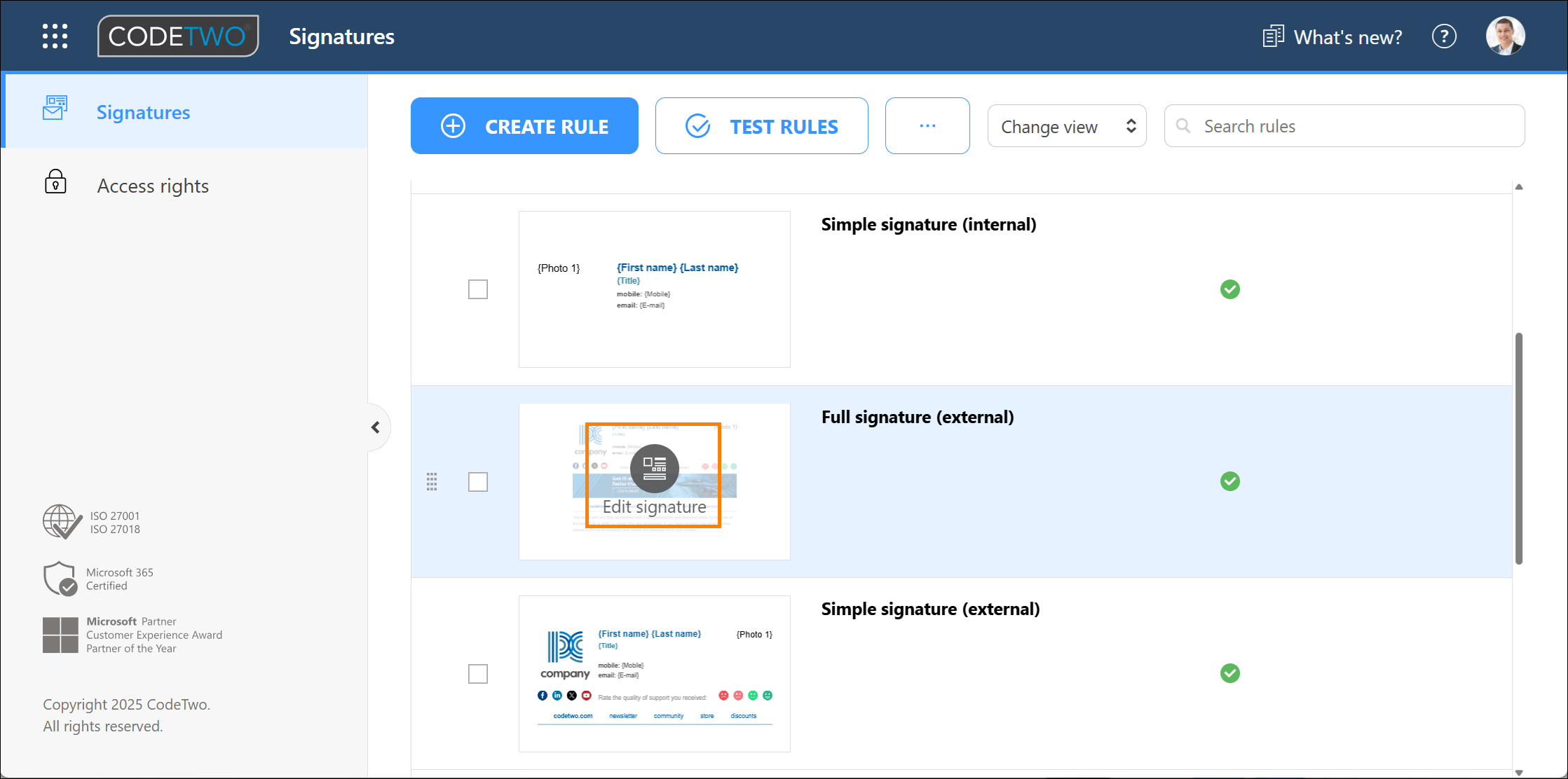The image size is (1568, 779).
Task: Open the Change view dropdown
Action: coord(1066,126)
